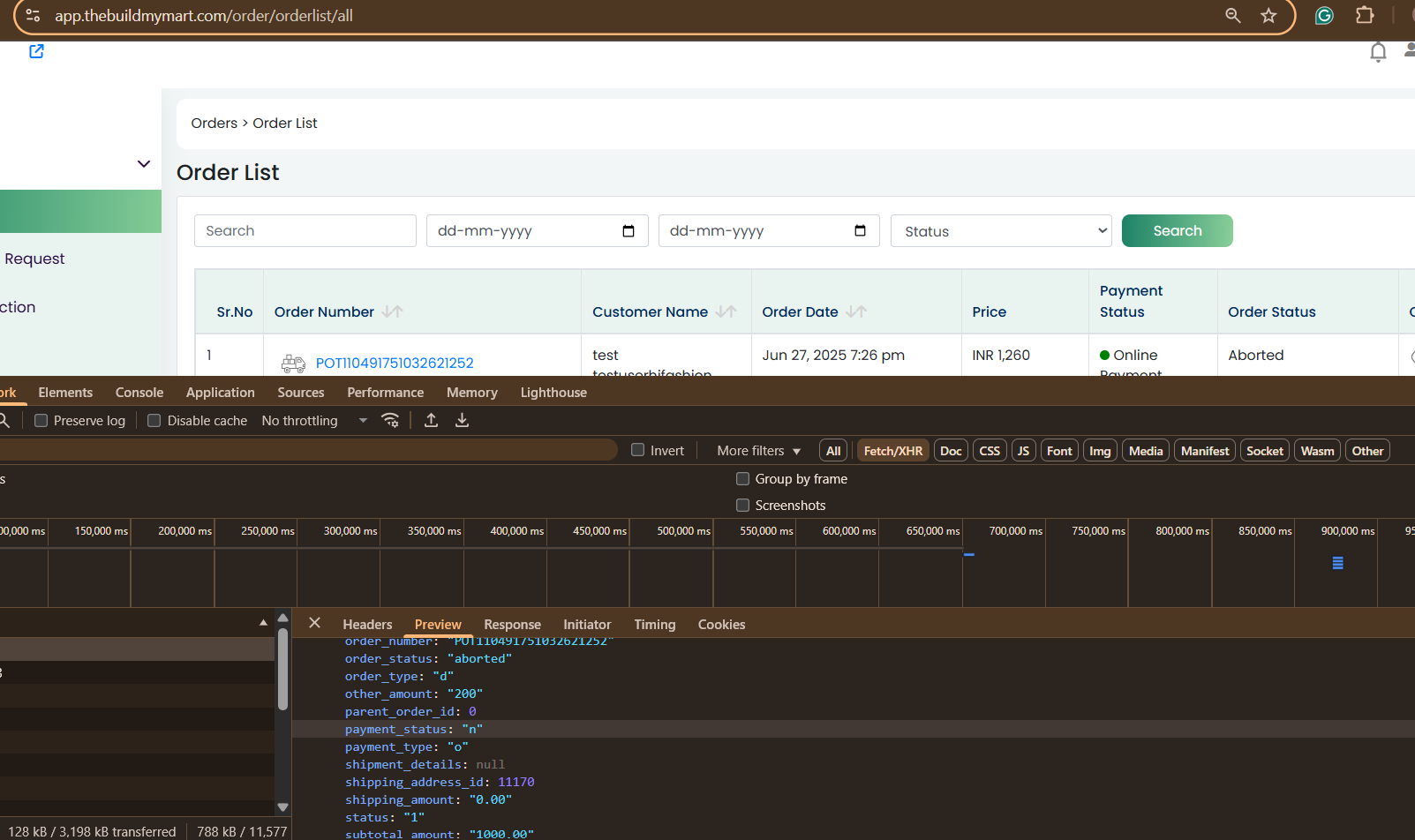Toggle Preserve log checkbox
Screen dimensions: 1415x840
pos(41,421)
